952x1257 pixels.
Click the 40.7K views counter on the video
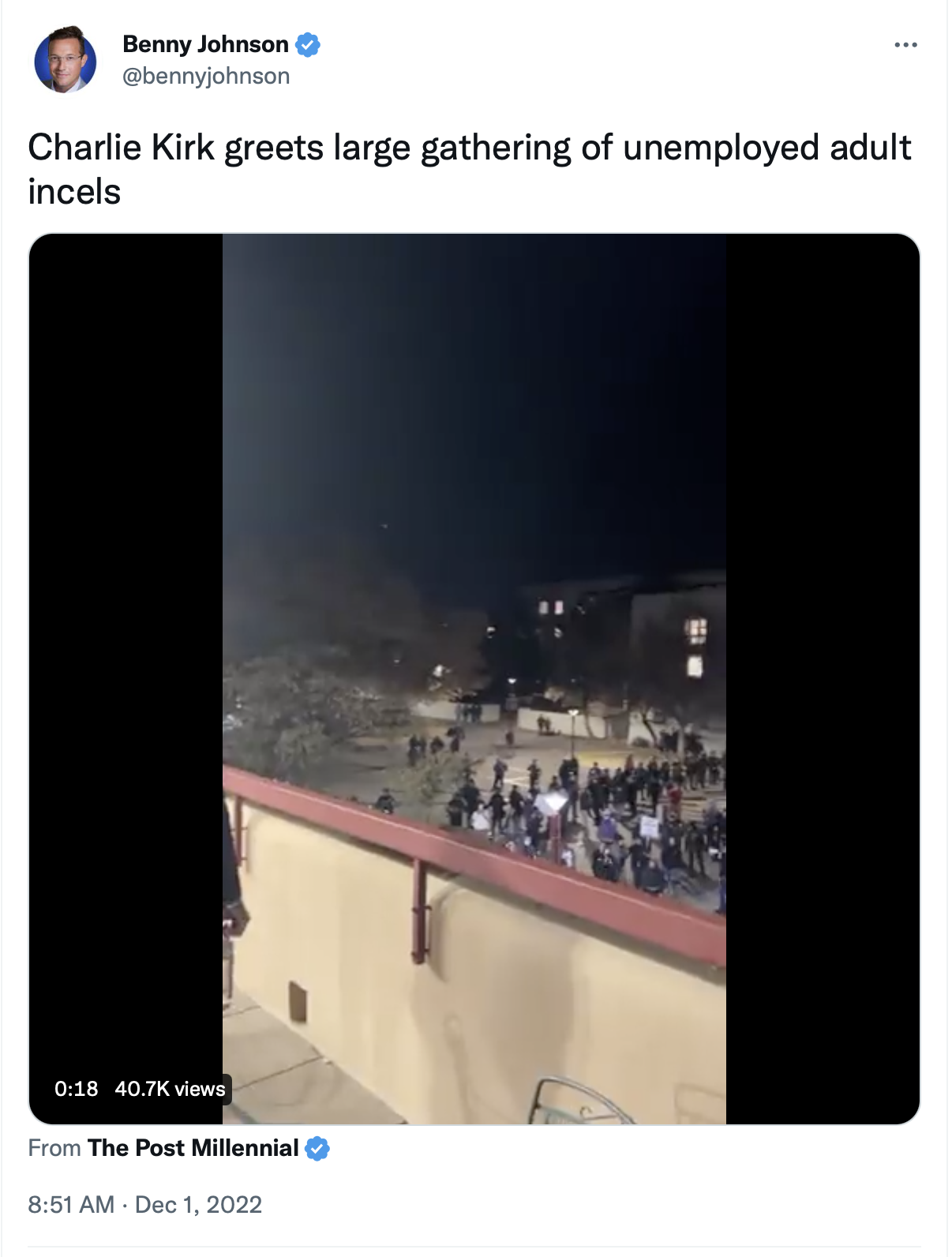tap(170, 1089)
